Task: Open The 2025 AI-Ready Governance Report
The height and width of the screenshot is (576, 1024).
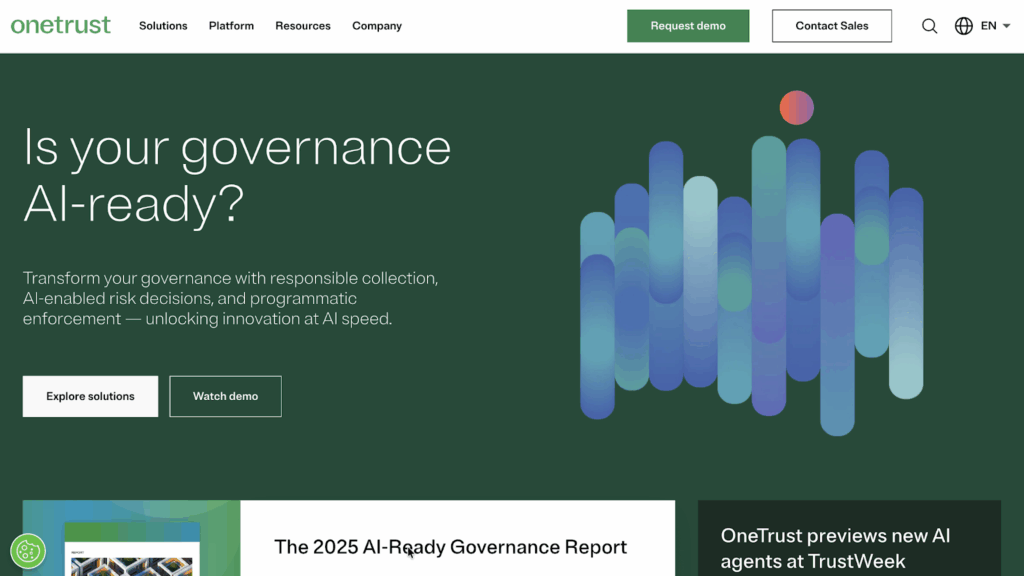Action: coord(450,547)
